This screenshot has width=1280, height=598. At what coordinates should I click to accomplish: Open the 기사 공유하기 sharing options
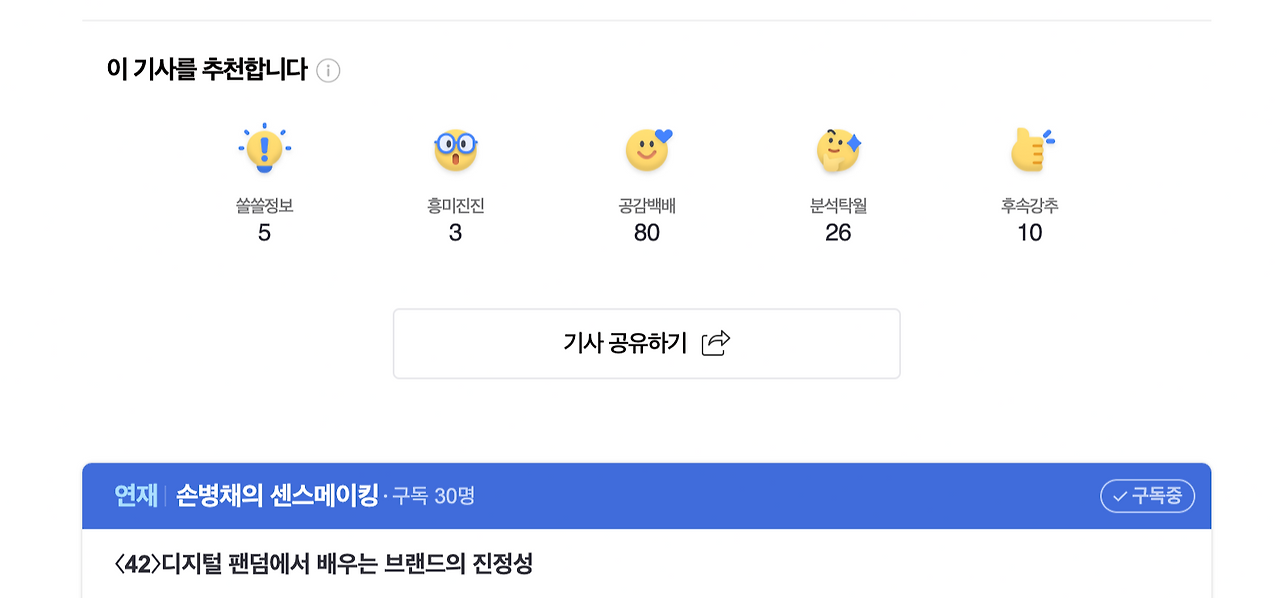click(x=647, y=343)
